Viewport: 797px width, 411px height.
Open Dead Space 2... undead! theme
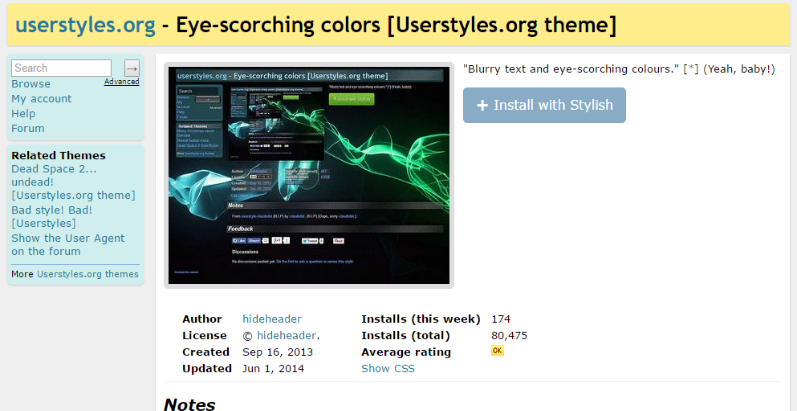pos(74,182)
